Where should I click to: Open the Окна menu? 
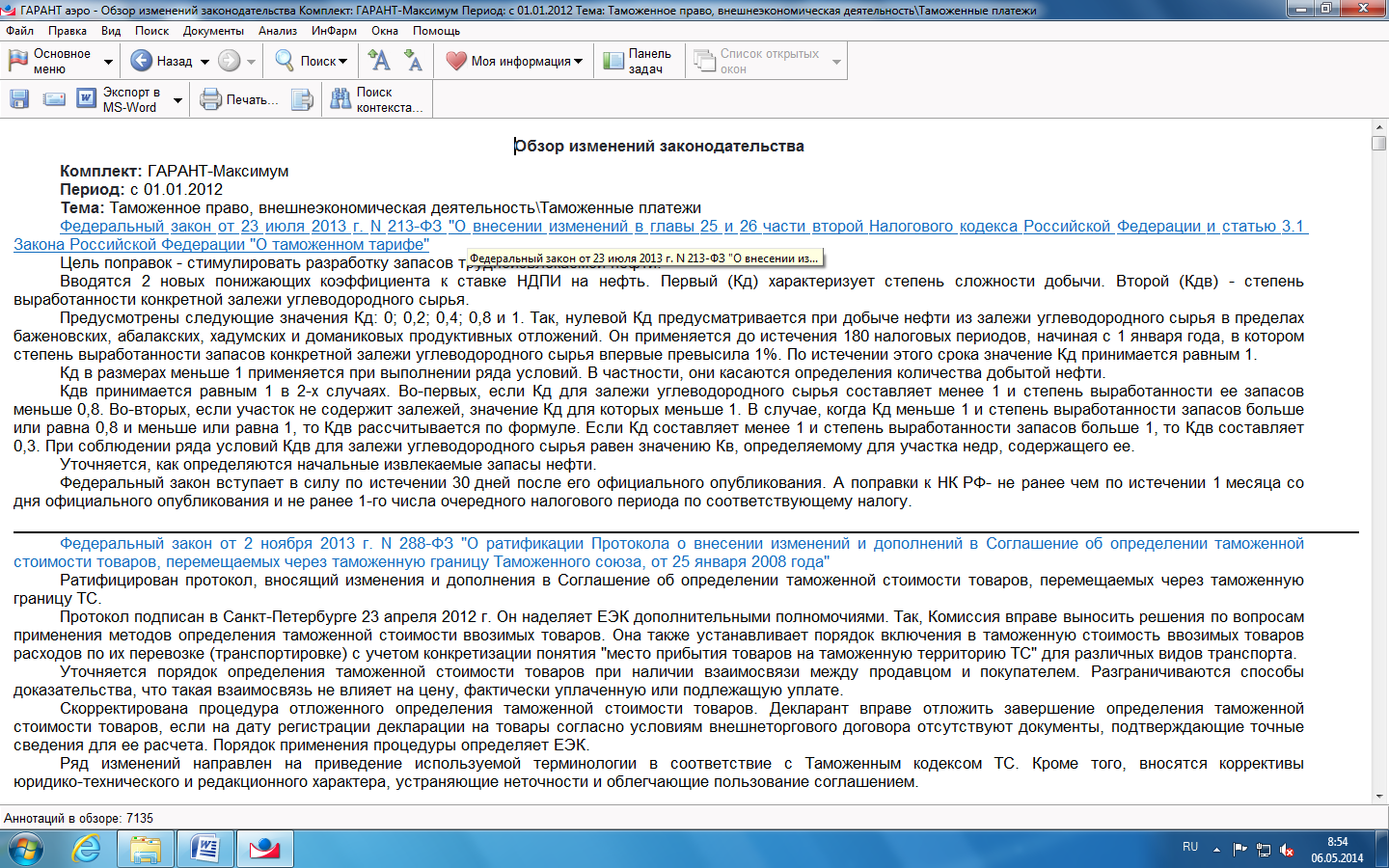(385, 31)
